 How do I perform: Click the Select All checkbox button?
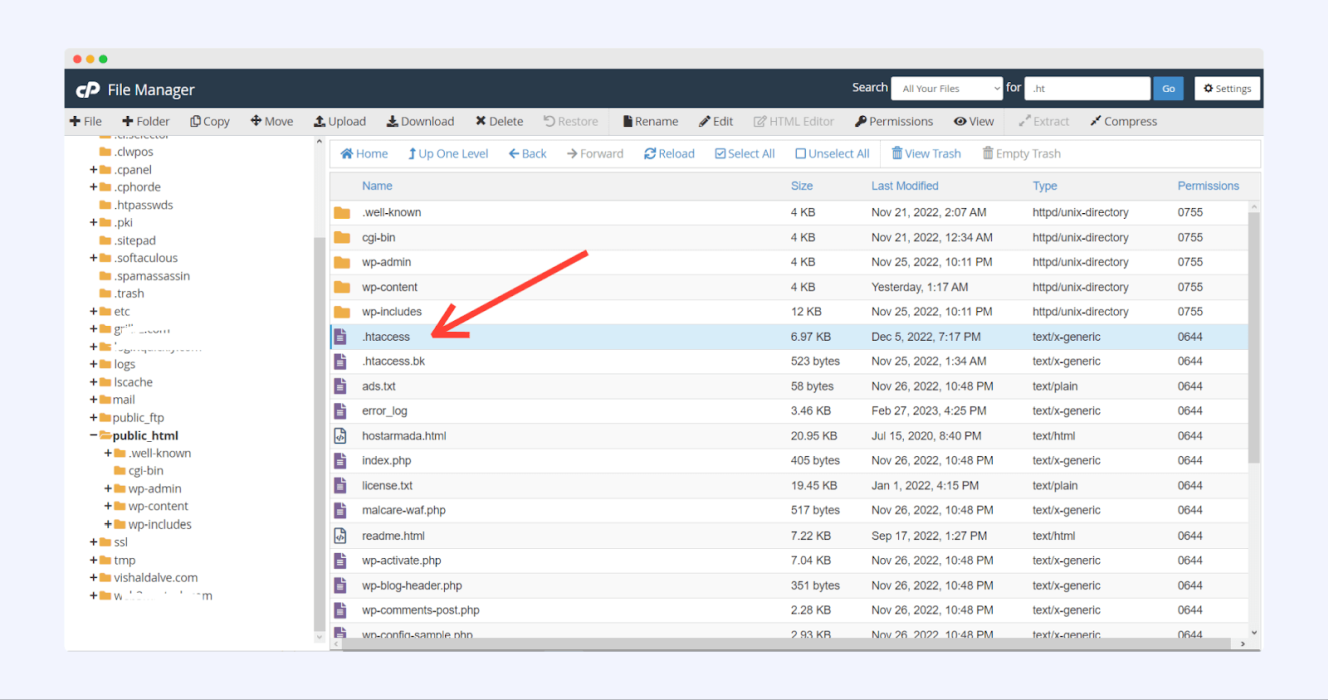[x=720, y=154]
